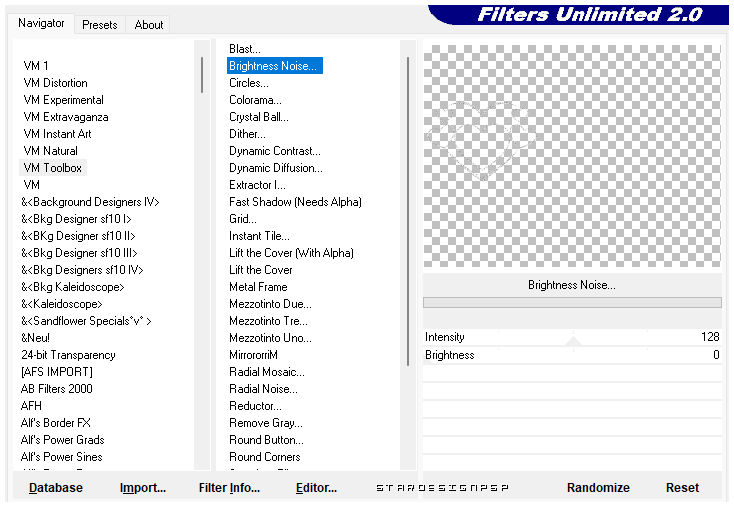
Task: Choose the Dynamic Diffusion... filter
Action: click(275, 168)
